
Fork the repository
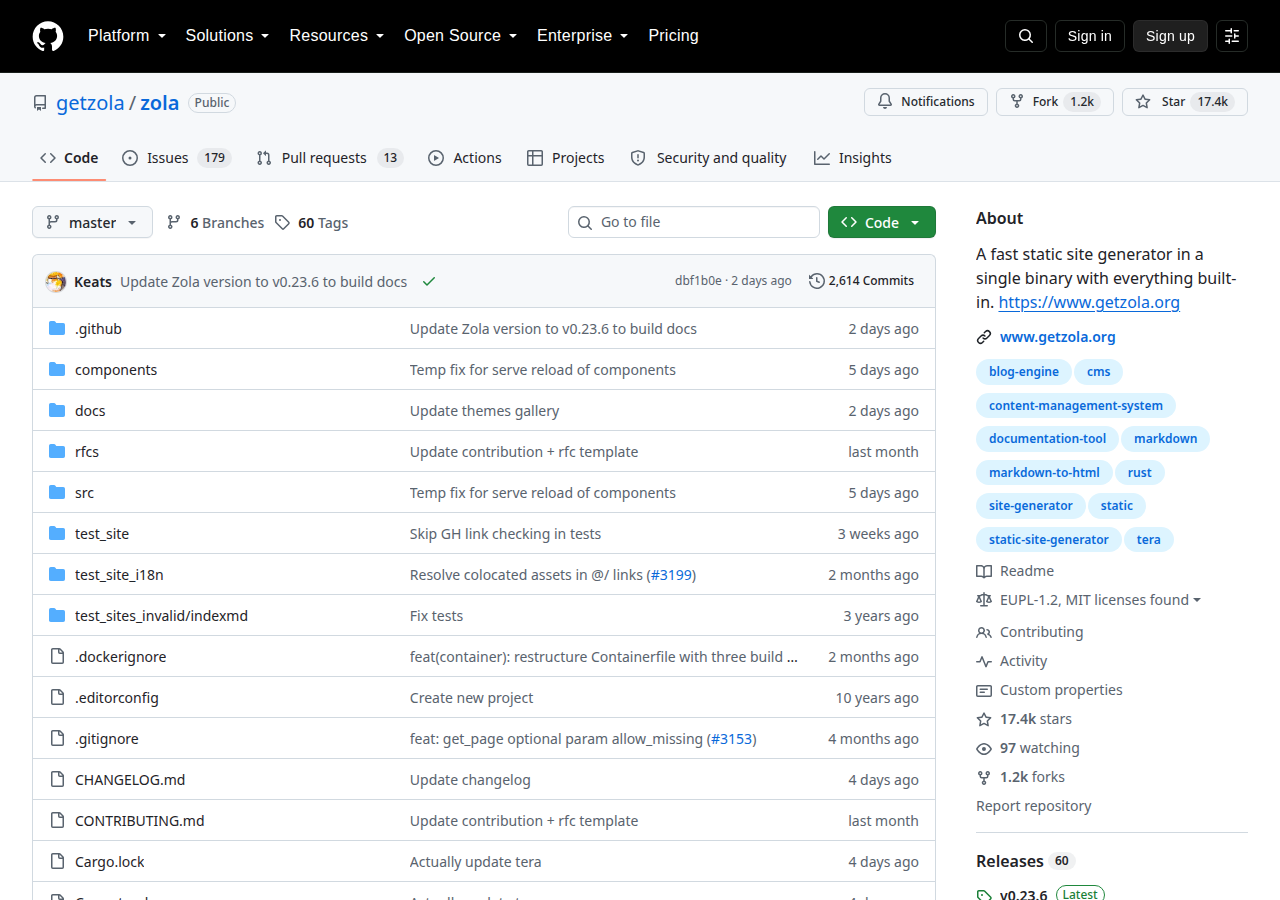coord(1055,102)
